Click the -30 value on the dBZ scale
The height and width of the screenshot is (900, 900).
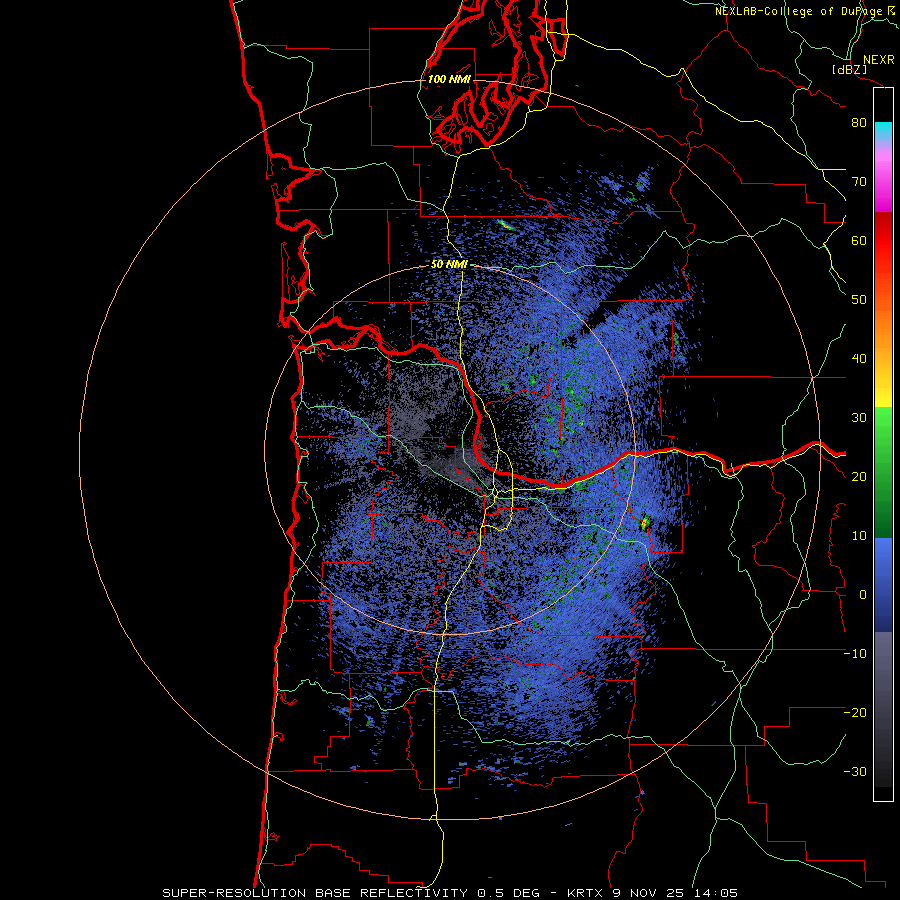click(x=855, y=772)
